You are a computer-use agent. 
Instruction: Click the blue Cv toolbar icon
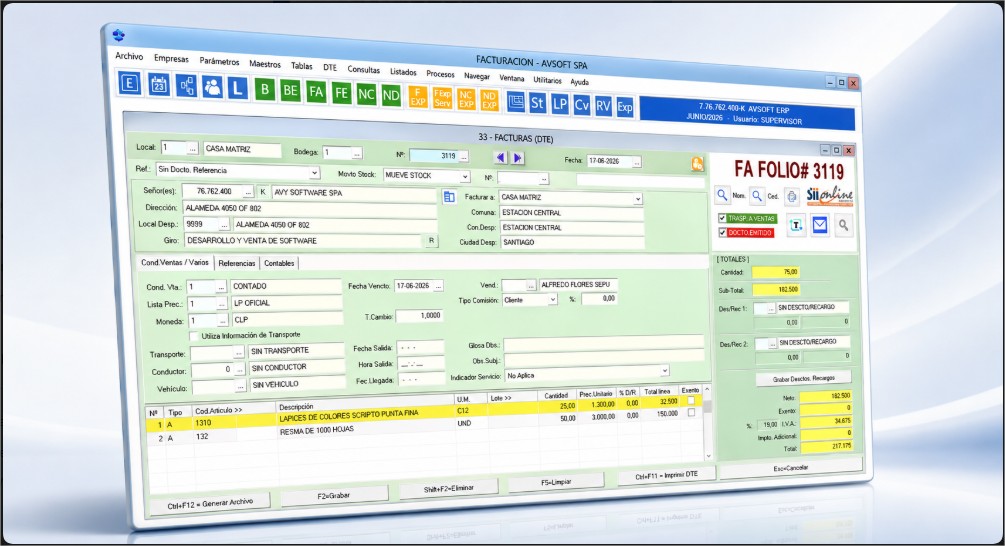(581, 105)
